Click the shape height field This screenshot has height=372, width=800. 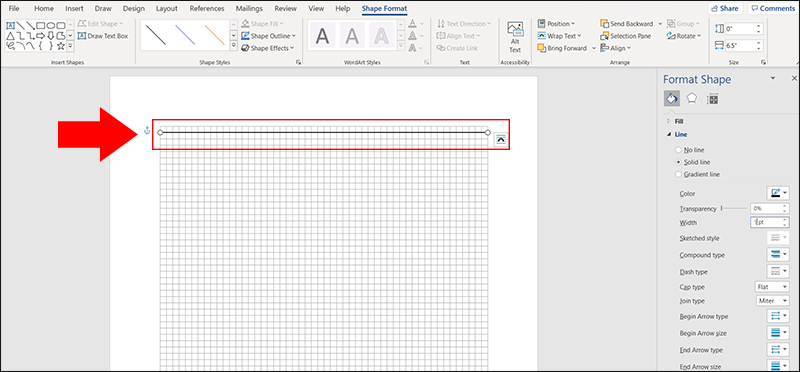click(x=743, y=29)
